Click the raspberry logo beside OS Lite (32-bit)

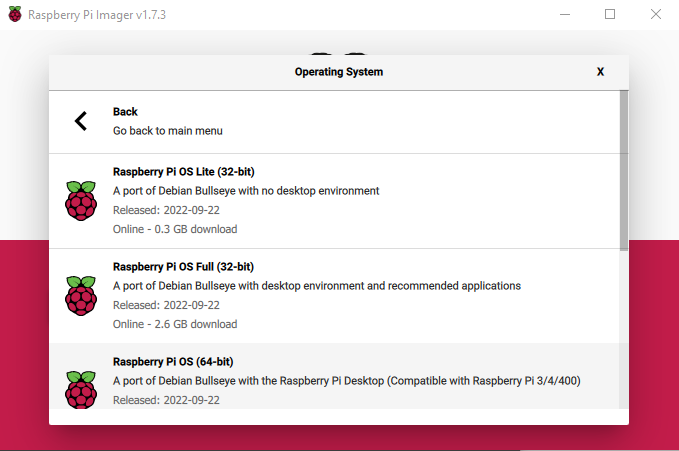coord(81,201)
